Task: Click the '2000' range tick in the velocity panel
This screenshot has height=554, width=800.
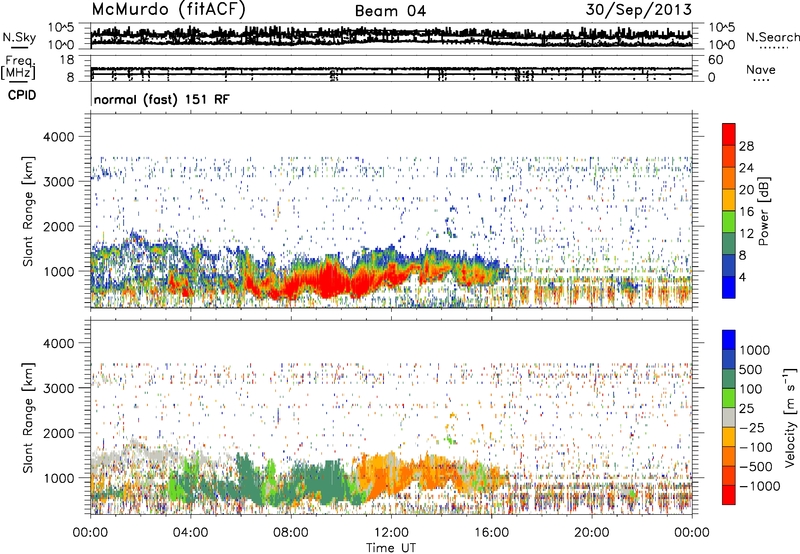Action: [59, 433]
